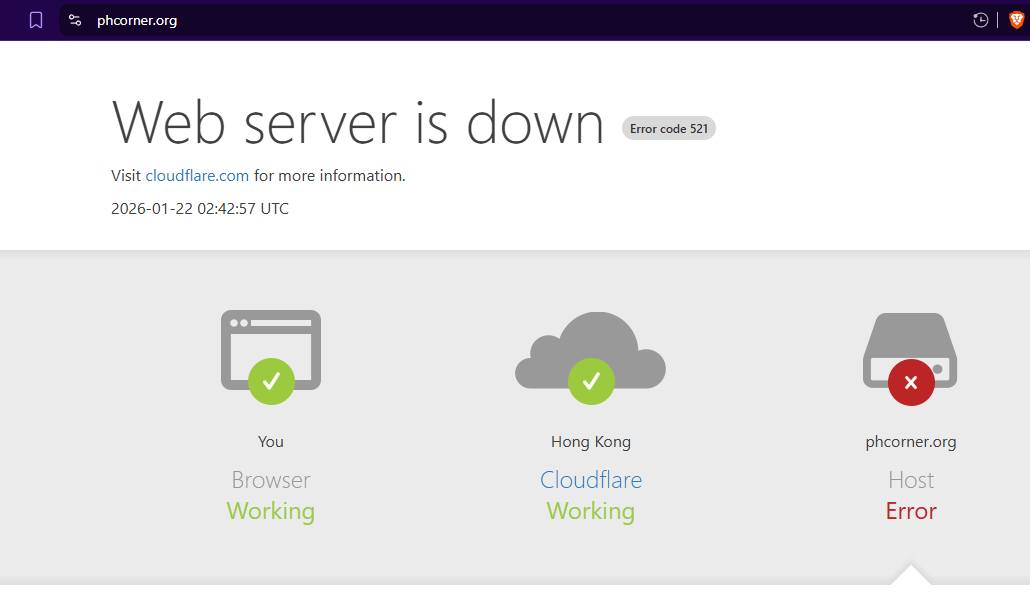Click the Hong Kong location label

click(x=591, y=442)
